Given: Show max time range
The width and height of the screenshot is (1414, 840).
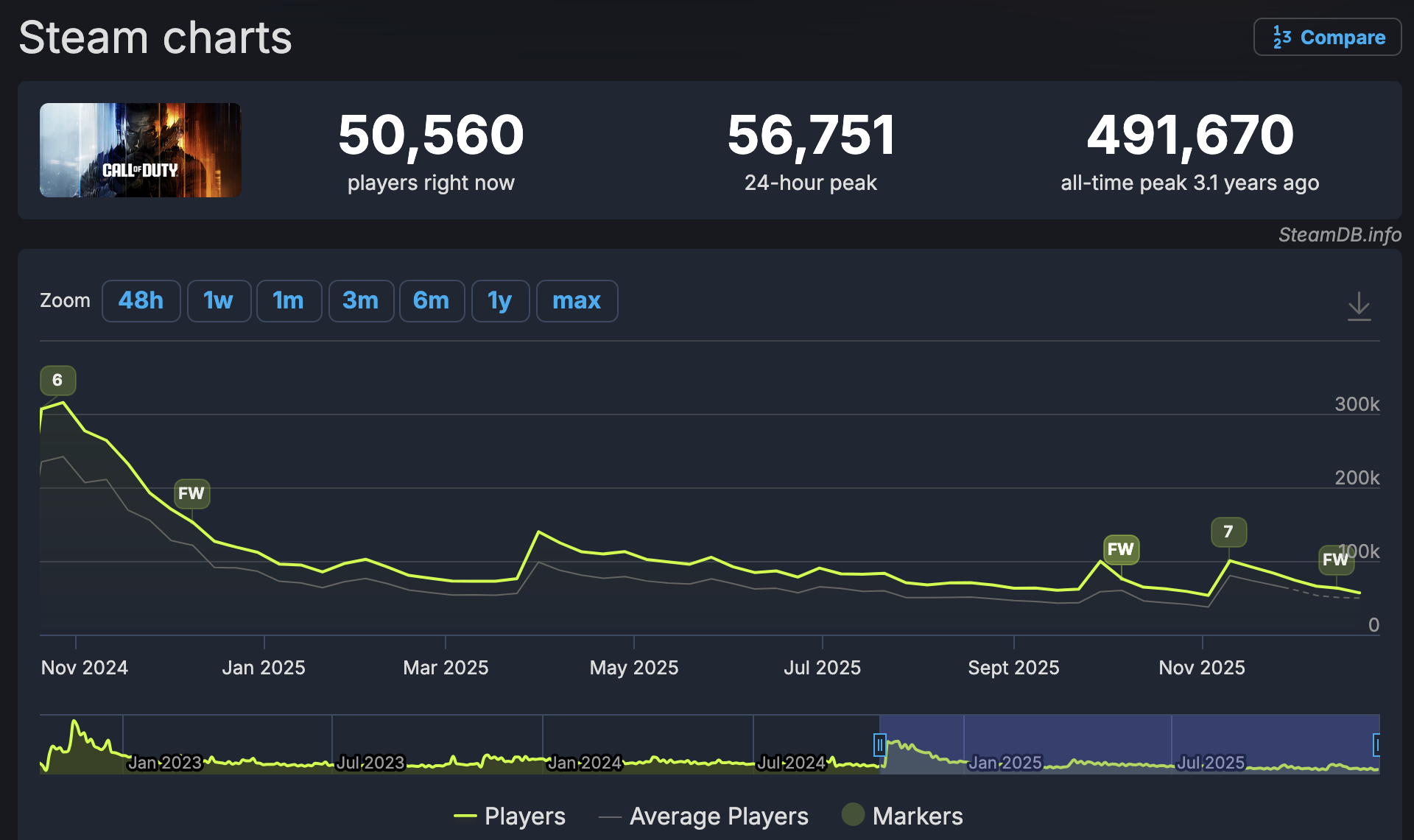Looking at the screenshot, I should click(577, 301).
